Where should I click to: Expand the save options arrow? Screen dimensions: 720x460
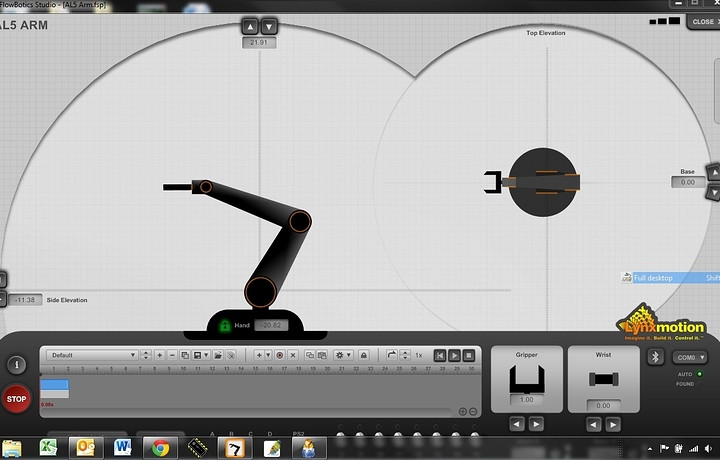click(207, 355)
